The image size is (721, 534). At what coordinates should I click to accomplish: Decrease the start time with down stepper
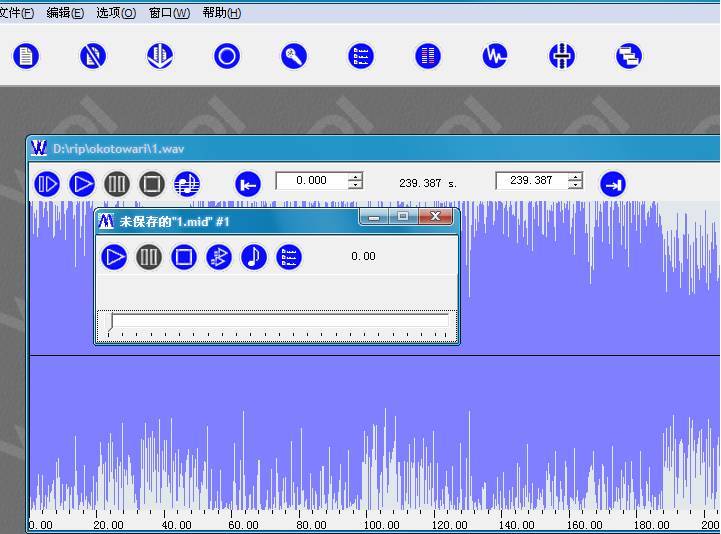click(x=355, y=184)
